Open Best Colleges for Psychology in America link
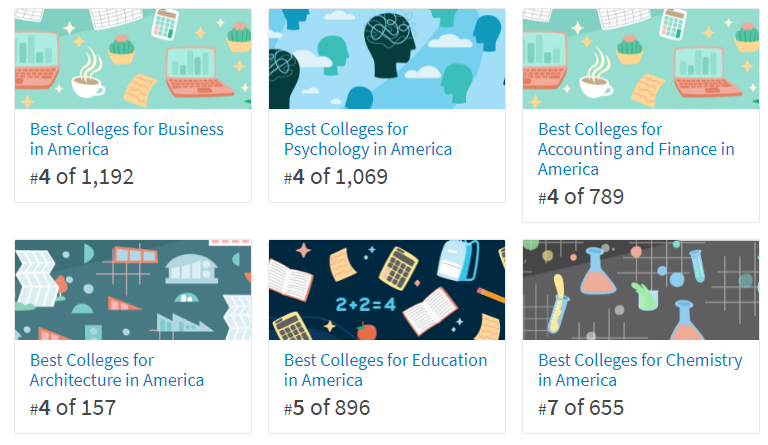 (367, 139)
